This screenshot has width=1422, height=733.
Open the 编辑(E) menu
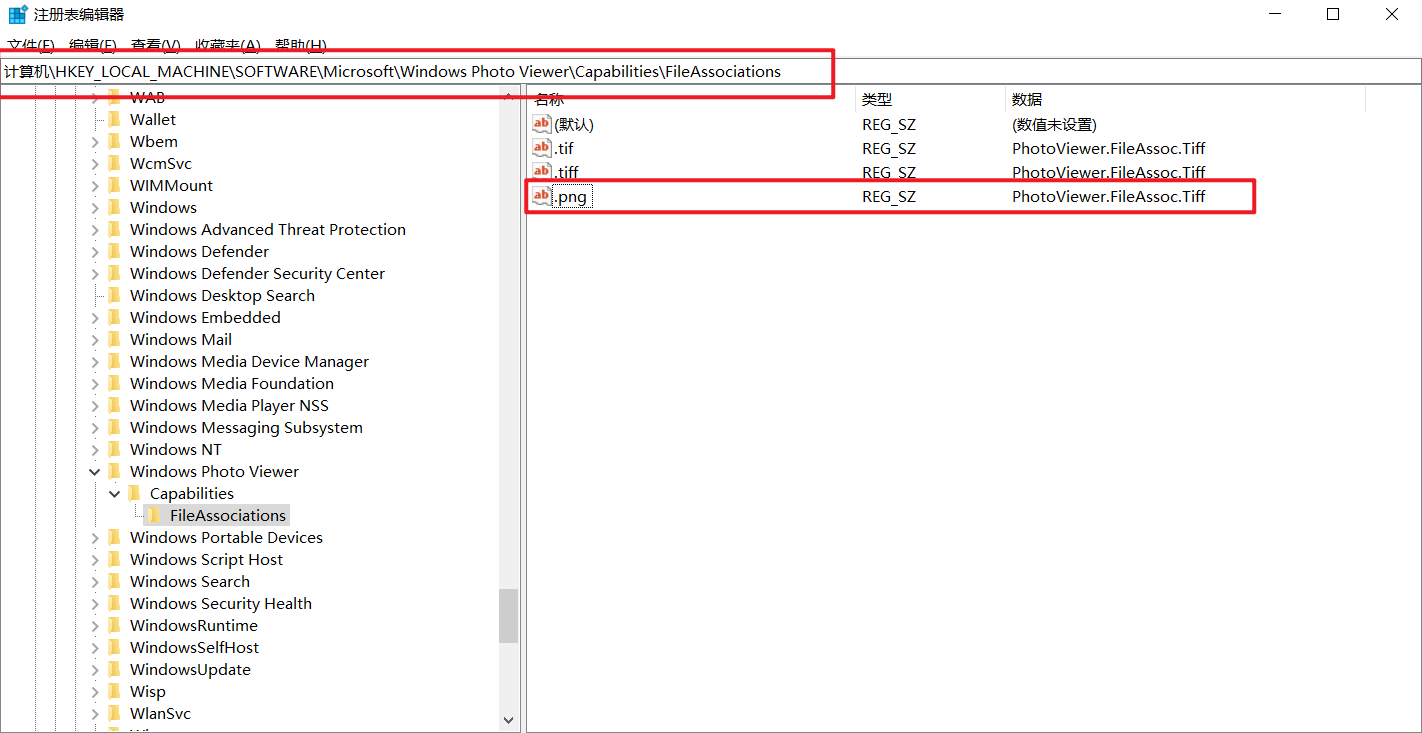tap(93, 46)
